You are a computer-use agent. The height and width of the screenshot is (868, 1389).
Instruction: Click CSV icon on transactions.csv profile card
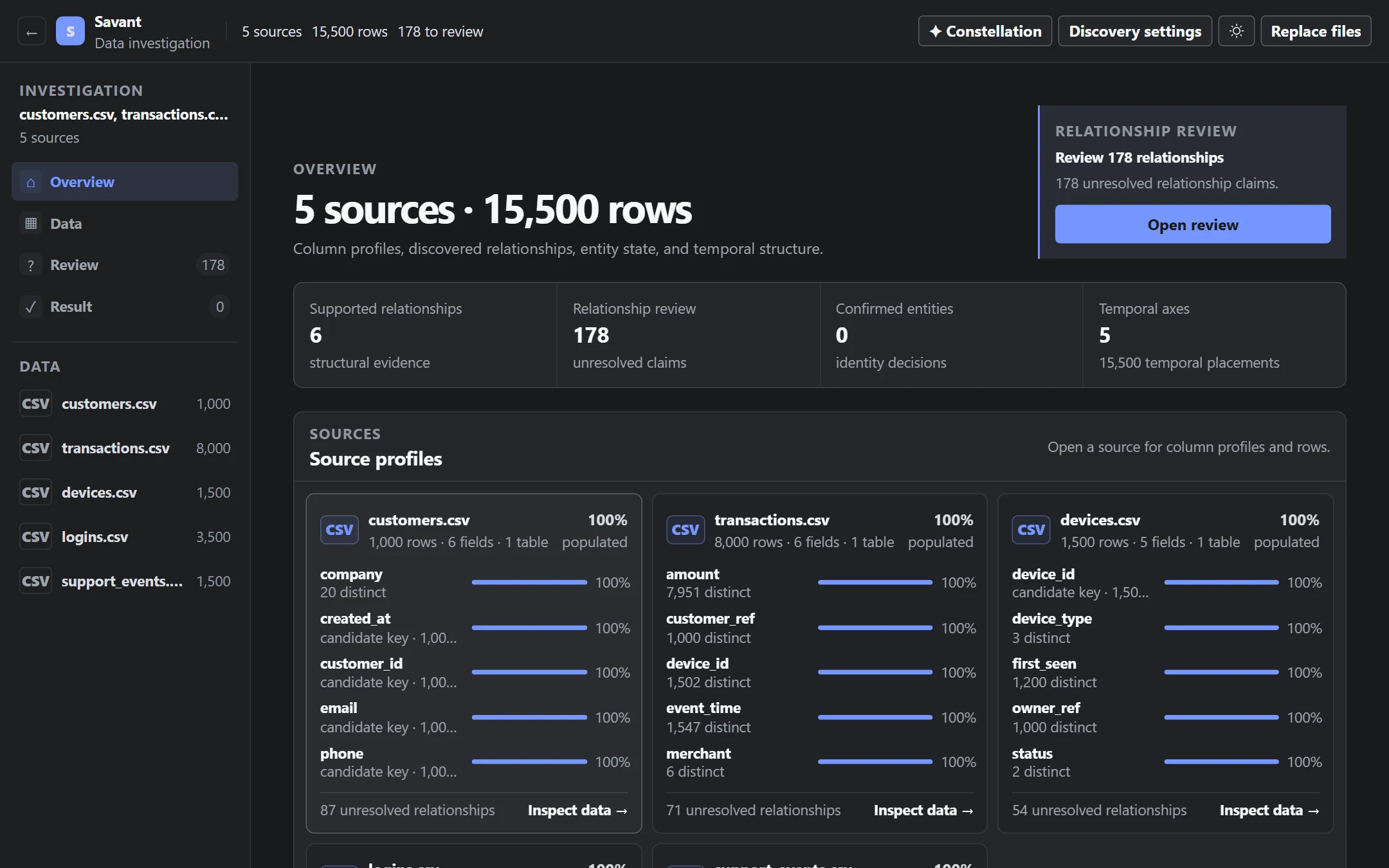pyautogui.click(x=685, y=530)
